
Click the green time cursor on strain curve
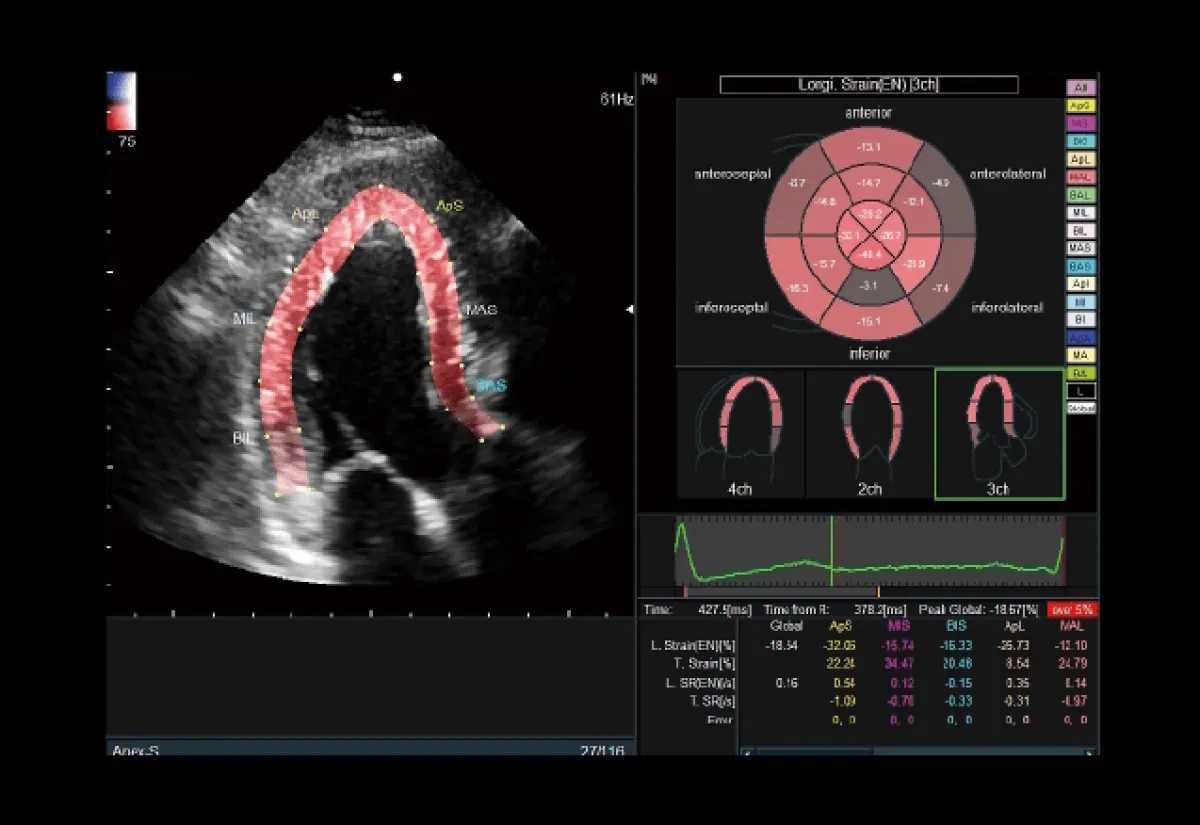click(831, 551)
